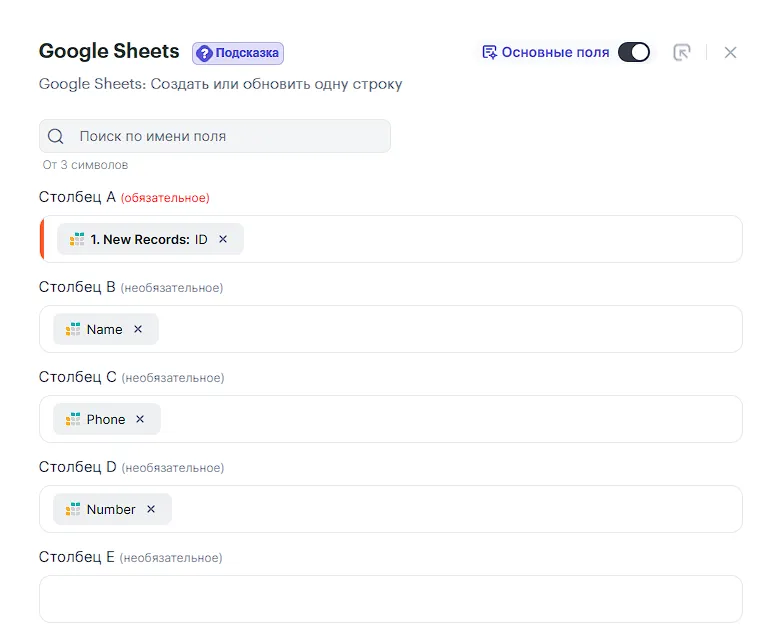Click the Phone chip source icon
The height and width of the screenshot is (636, 784).
[x=73, y=420]
